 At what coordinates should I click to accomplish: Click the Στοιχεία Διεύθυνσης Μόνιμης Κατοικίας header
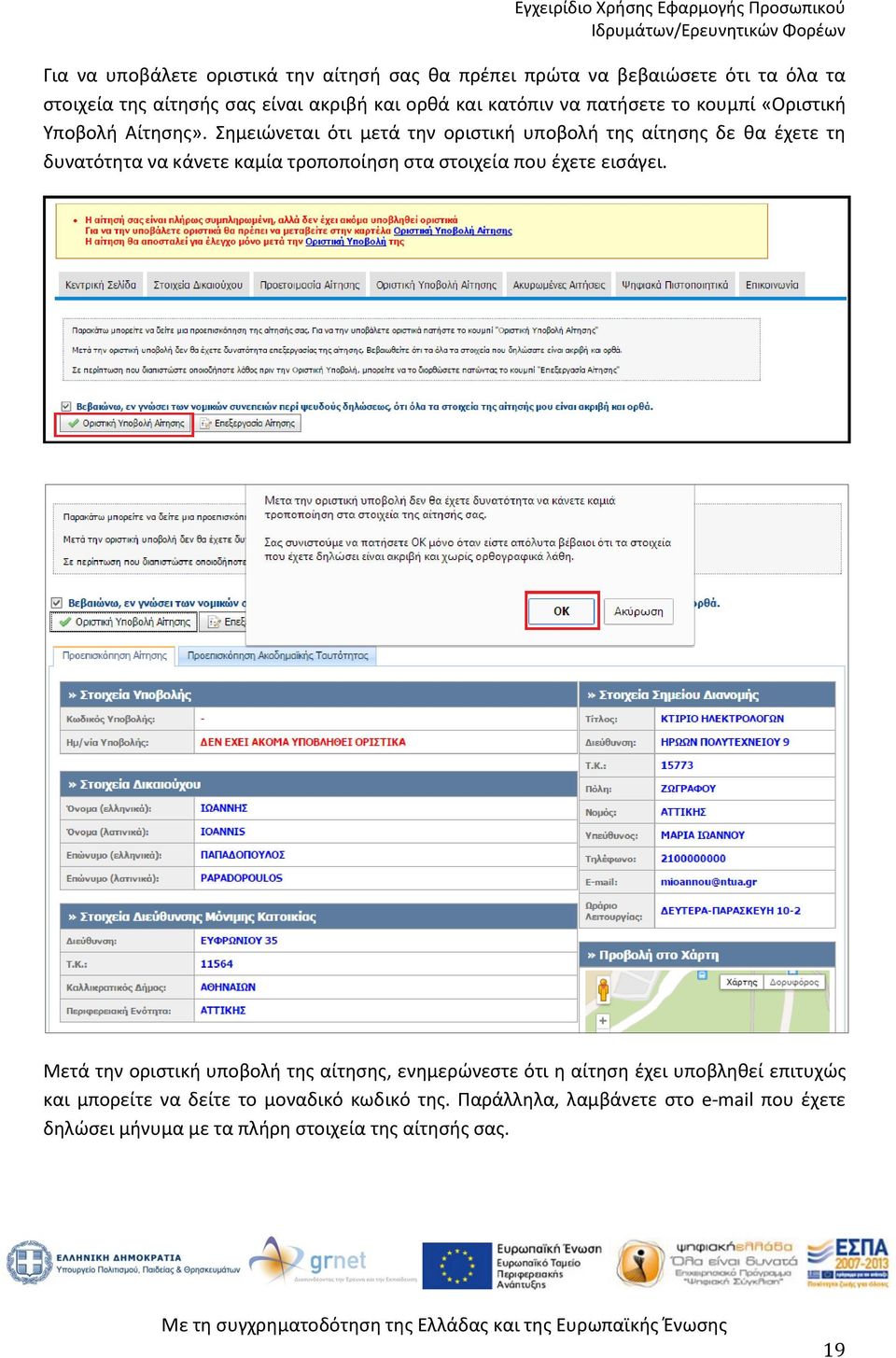318,917
